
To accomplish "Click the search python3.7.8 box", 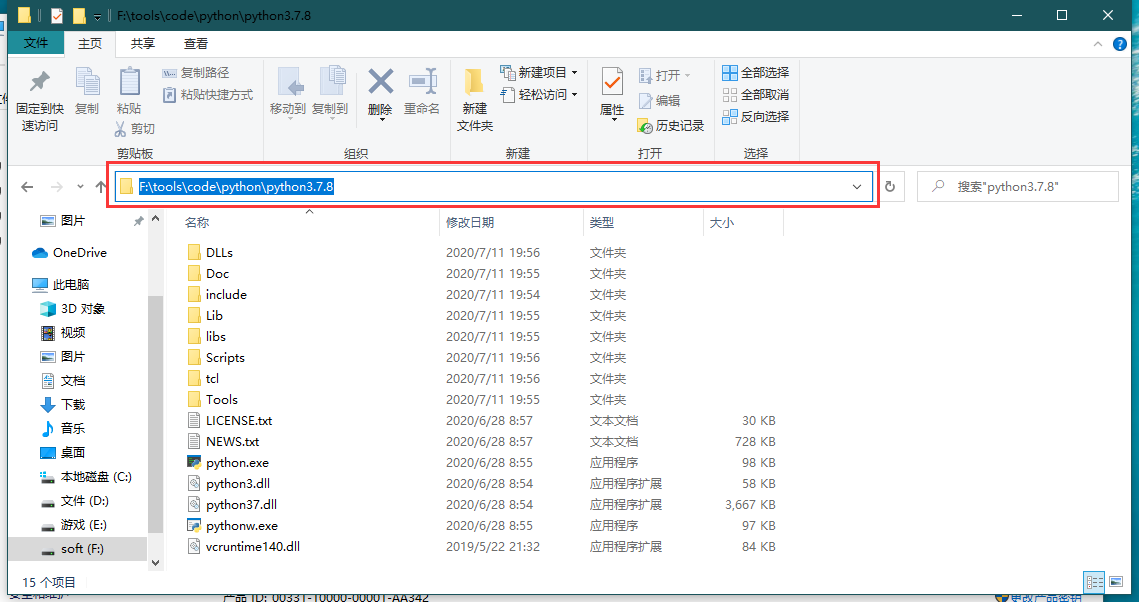I will click(1018, 187).
